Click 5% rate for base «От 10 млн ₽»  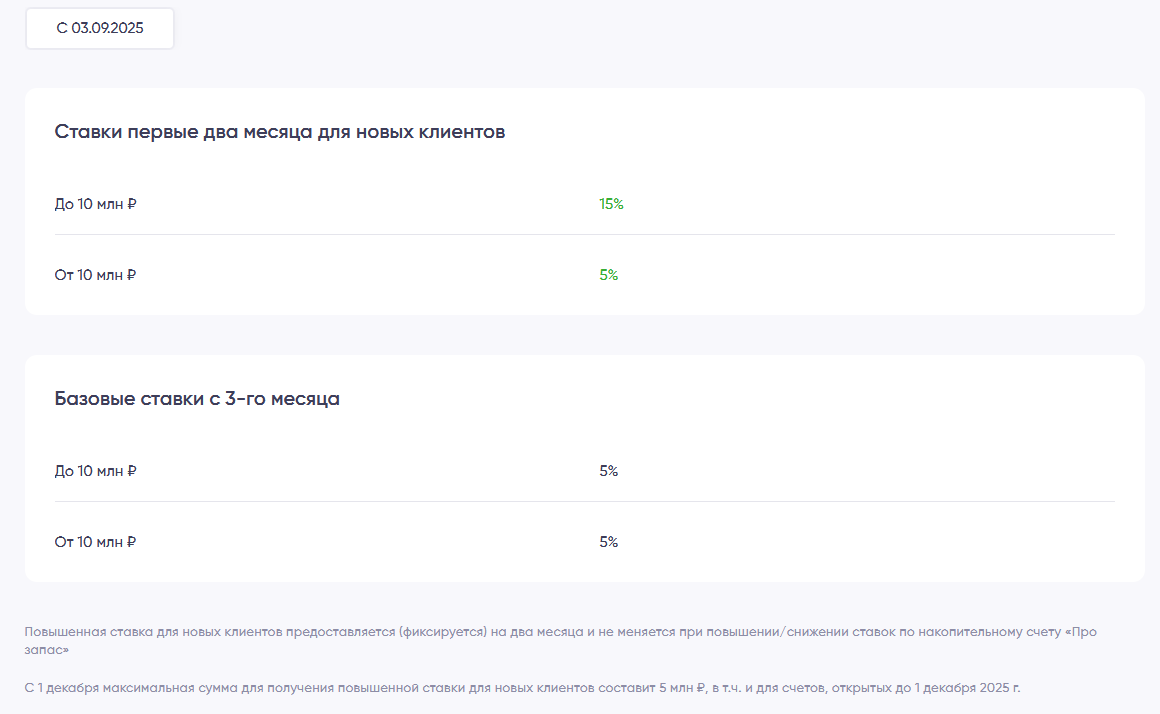pos(609,542)
